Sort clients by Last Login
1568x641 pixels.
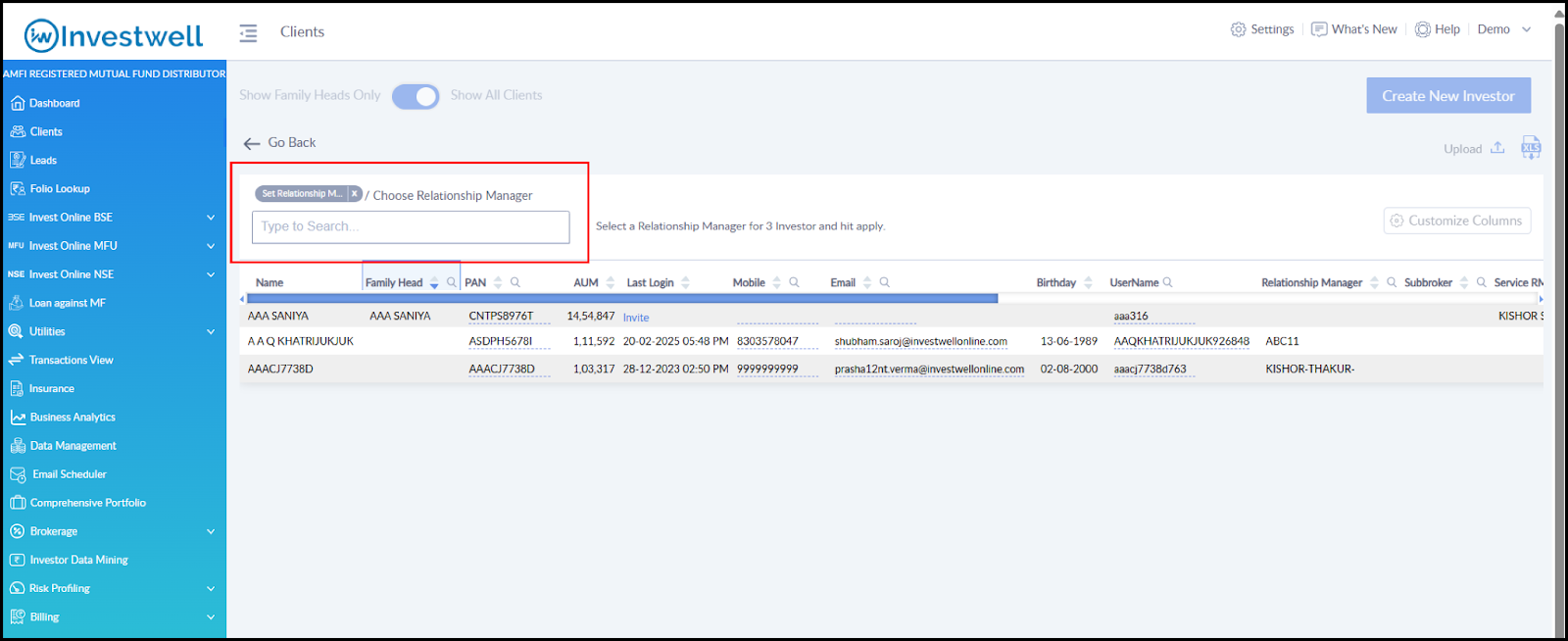[685, 282]
